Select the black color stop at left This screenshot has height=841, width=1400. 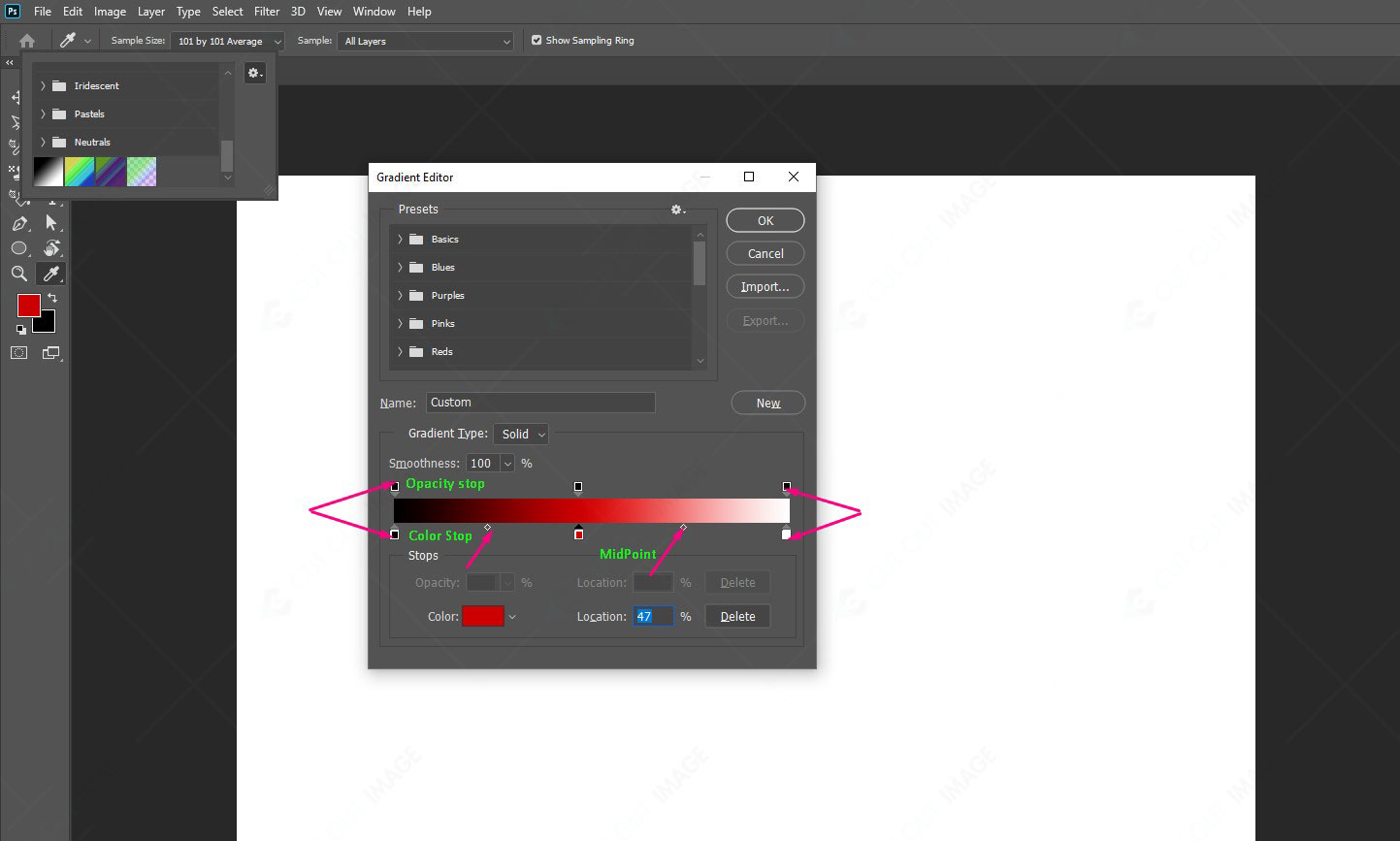[394, 534]
